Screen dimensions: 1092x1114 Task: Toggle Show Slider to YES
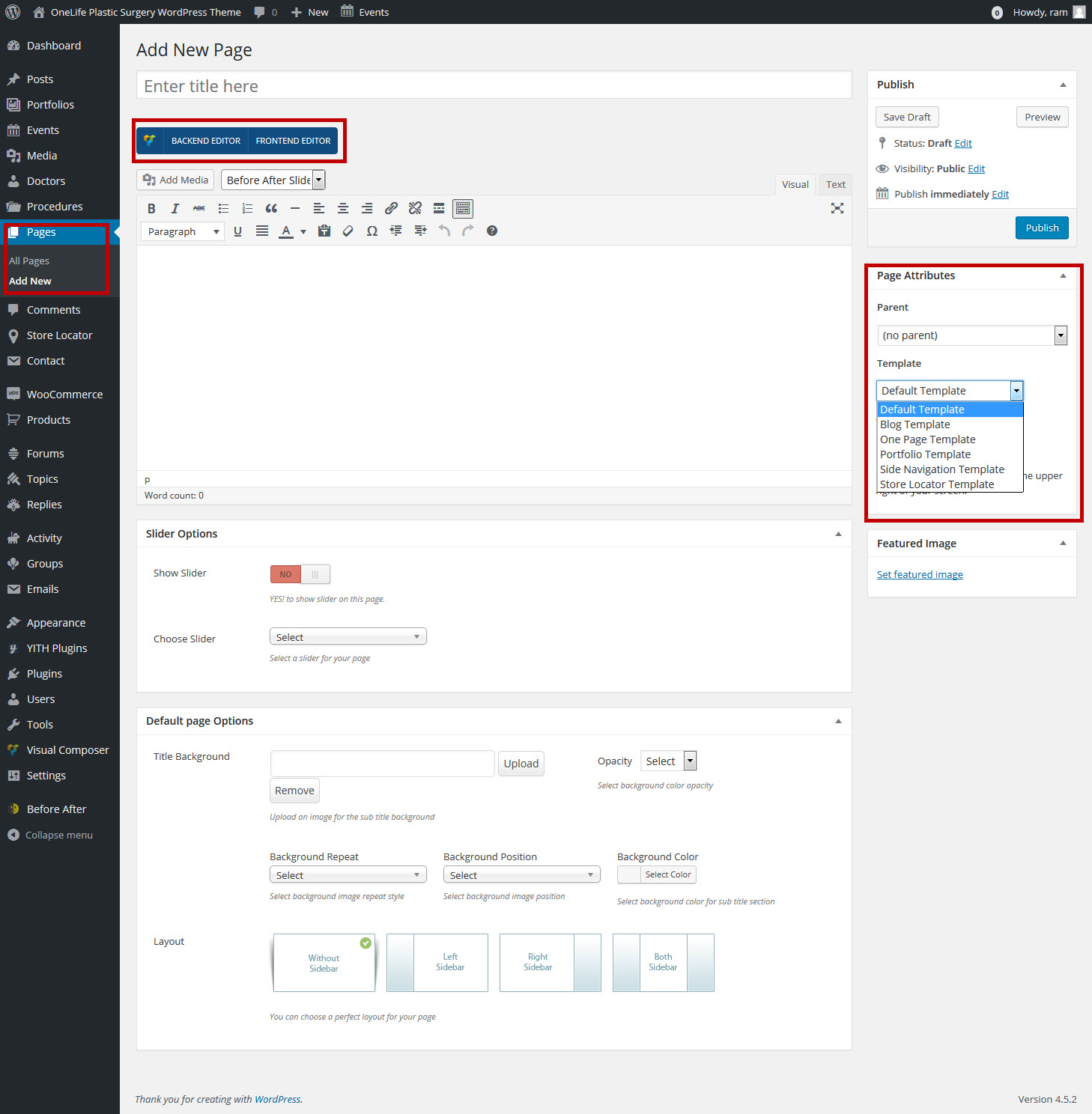click(x=314, y=573)
